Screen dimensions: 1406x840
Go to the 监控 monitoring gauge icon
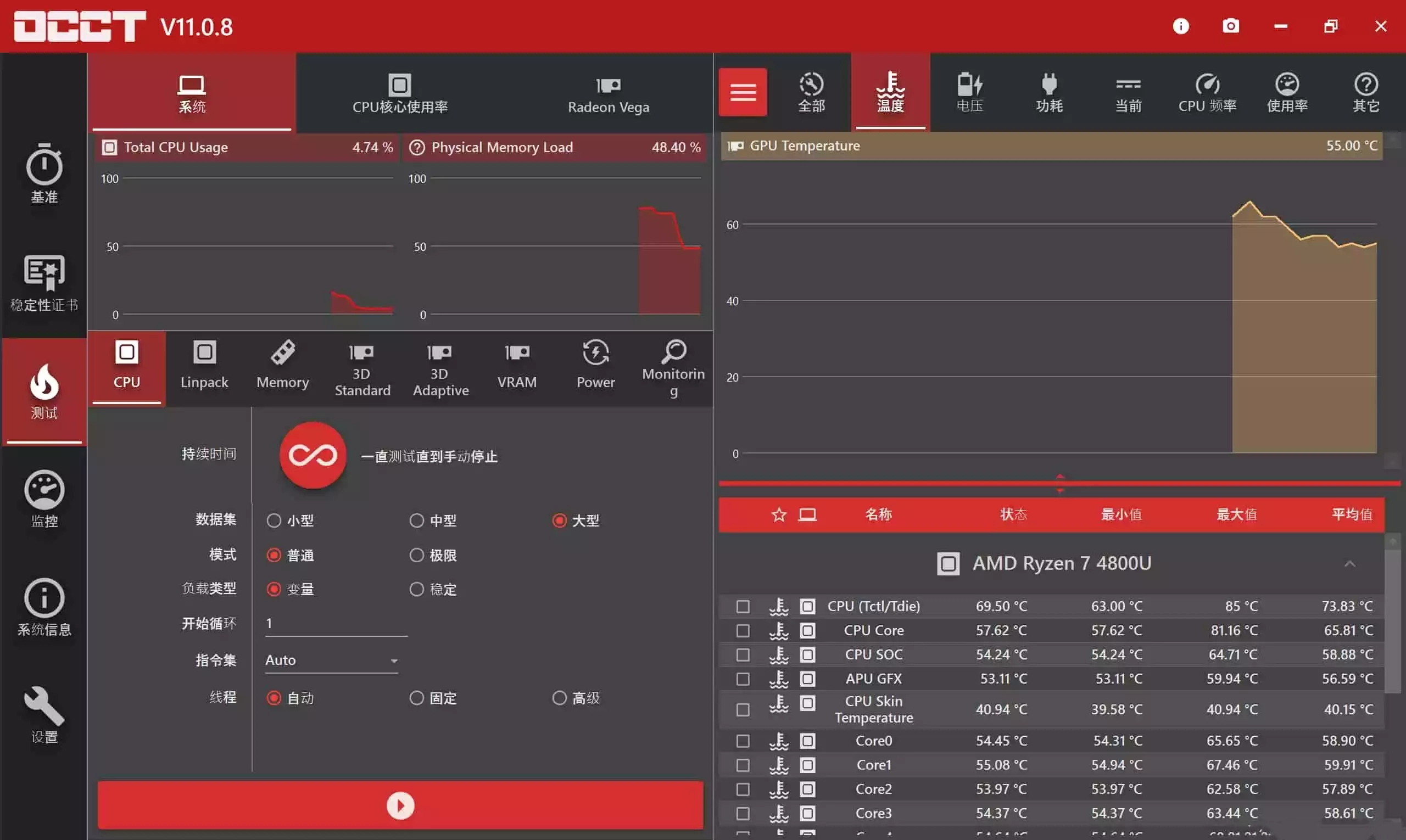coord(44,498)
